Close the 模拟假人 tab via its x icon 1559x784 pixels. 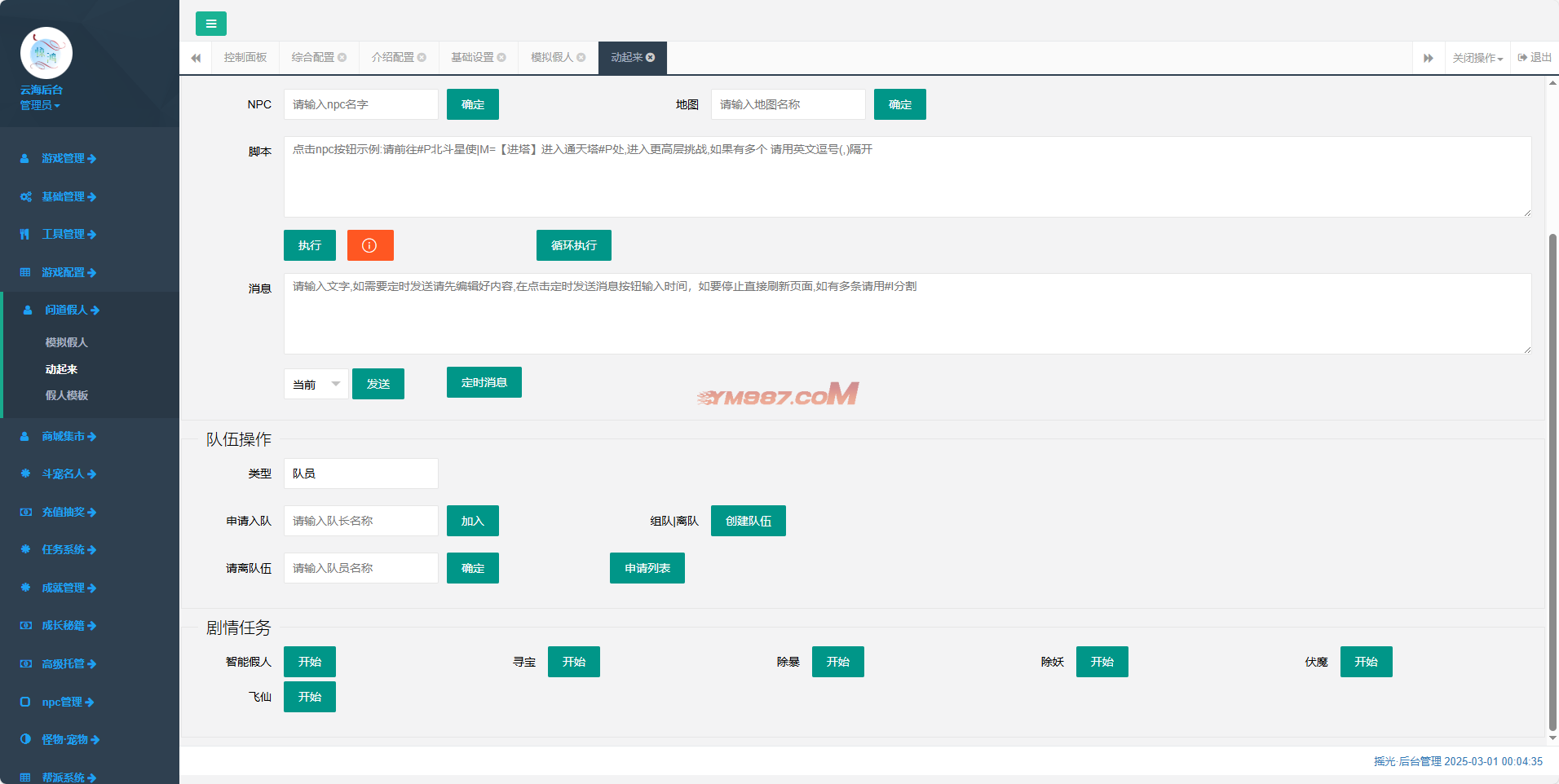581,57
